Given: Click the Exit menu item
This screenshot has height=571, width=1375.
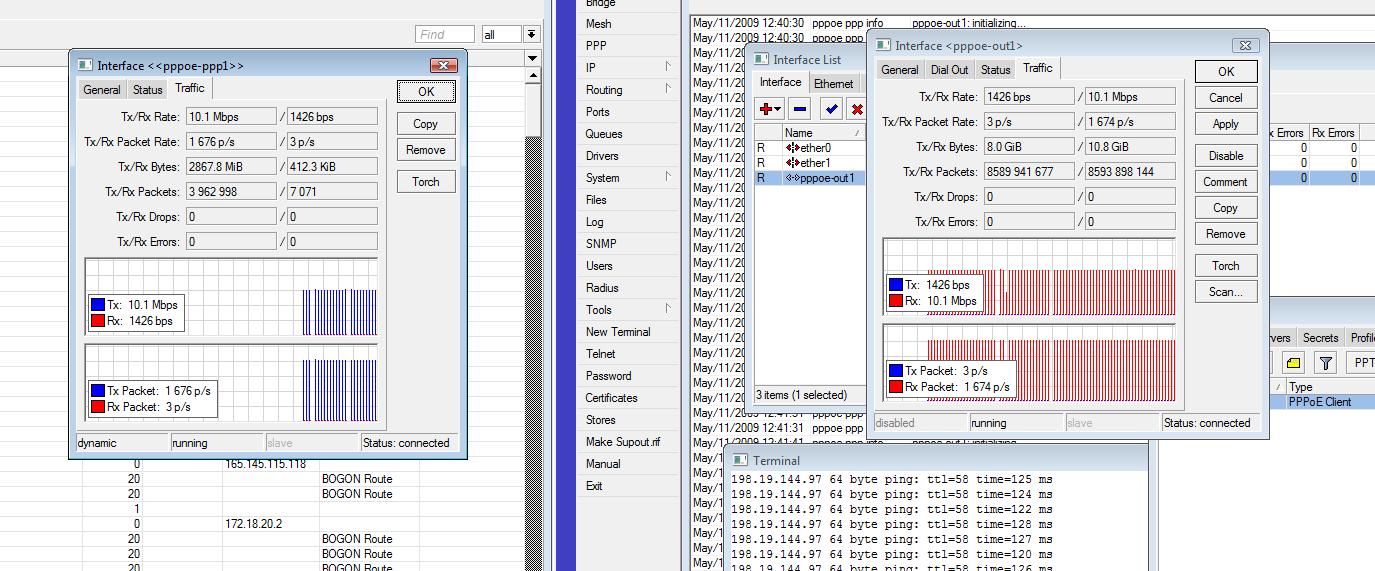Looking at the screenshot, I should [594, 485].
